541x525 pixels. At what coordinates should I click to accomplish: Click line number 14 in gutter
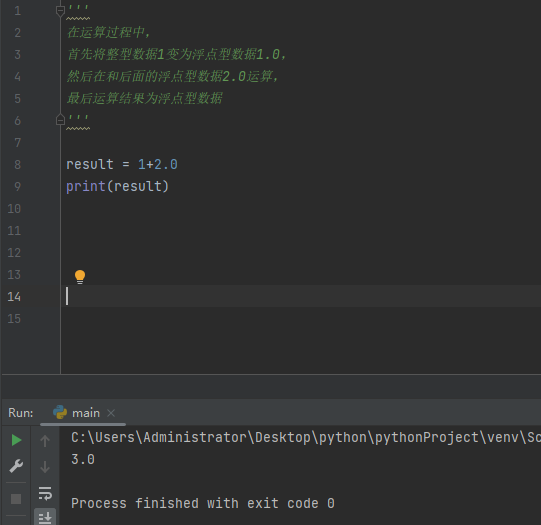point(14,297)
